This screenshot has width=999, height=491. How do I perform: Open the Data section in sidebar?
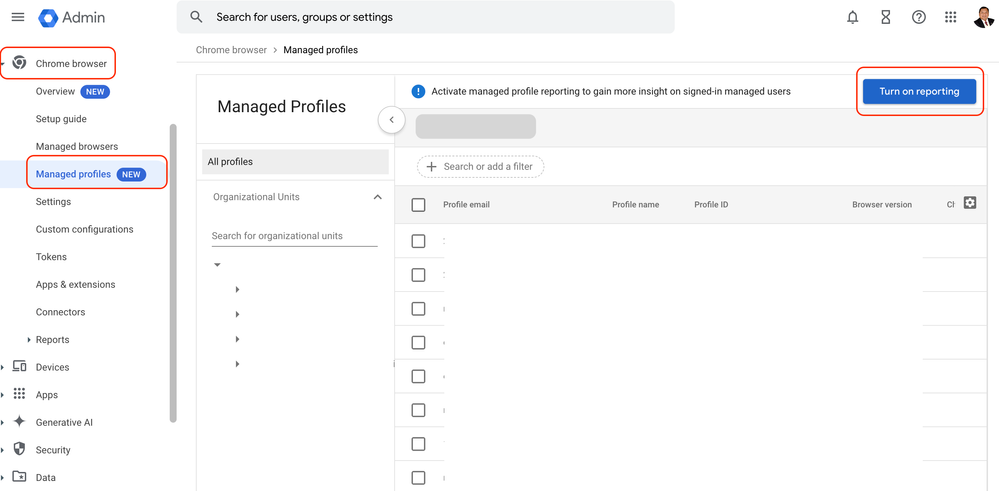45,478
